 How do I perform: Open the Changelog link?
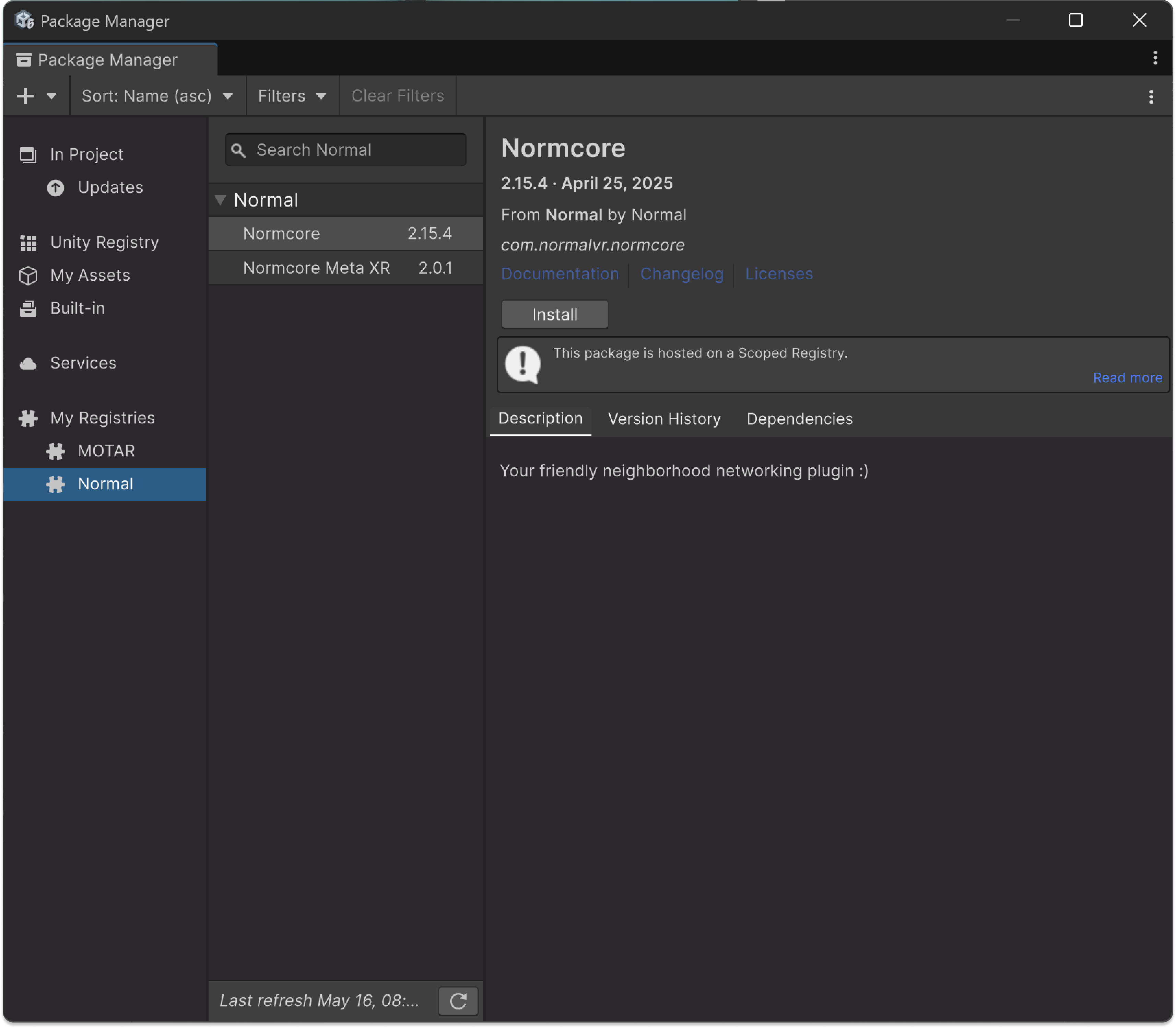[x=682, y=274]
